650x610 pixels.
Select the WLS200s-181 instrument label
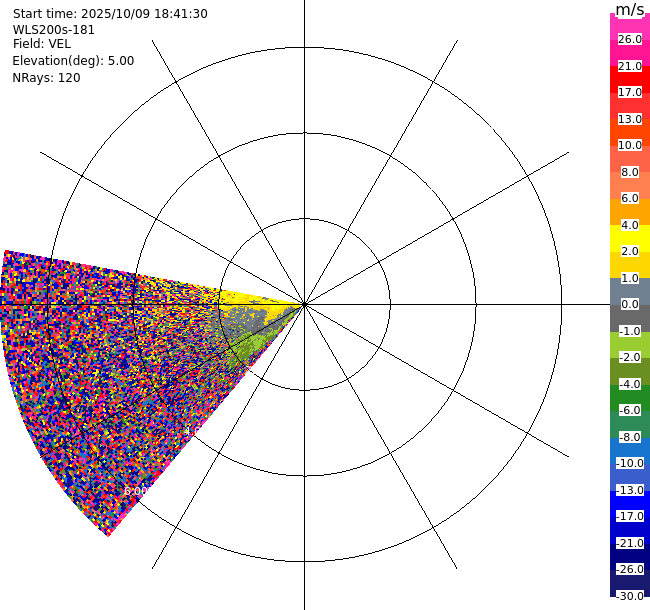click(x=53, y=30)
